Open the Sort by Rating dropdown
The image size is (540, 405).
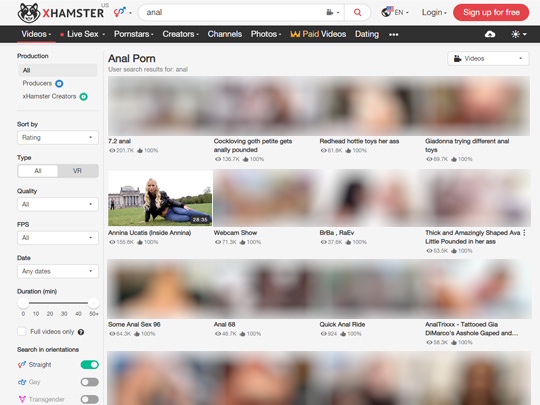[58, 137]
